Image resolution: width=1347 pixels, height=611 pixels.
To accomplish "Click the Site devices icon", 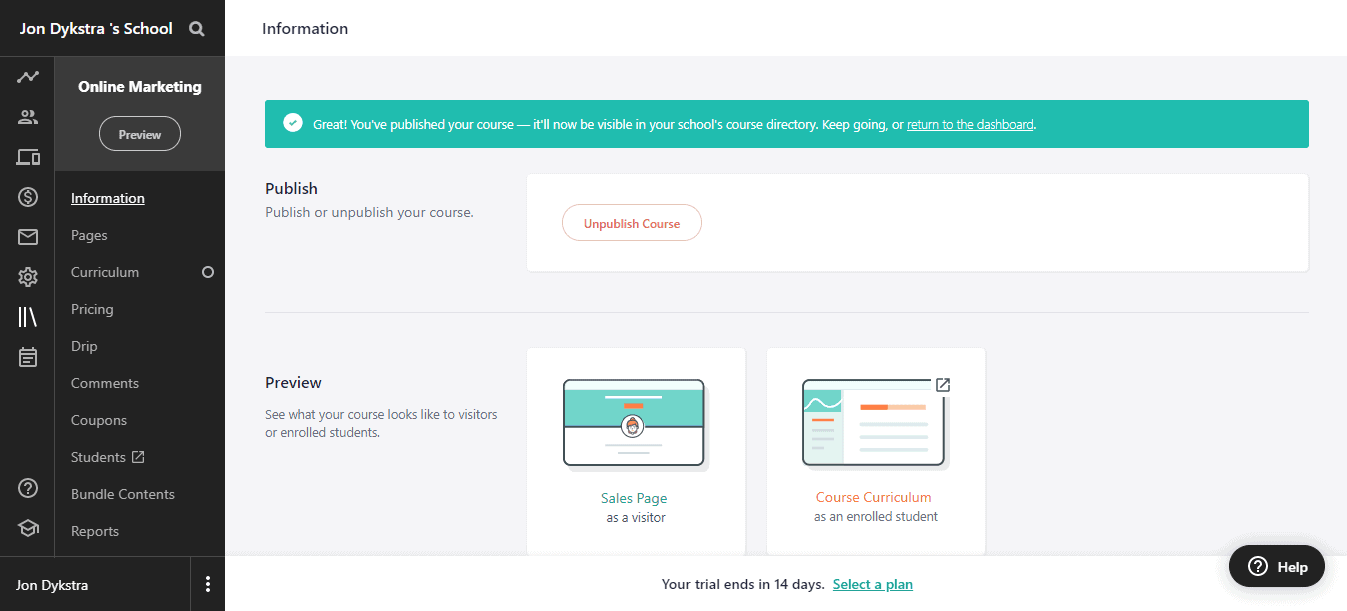I will (28, 157).
